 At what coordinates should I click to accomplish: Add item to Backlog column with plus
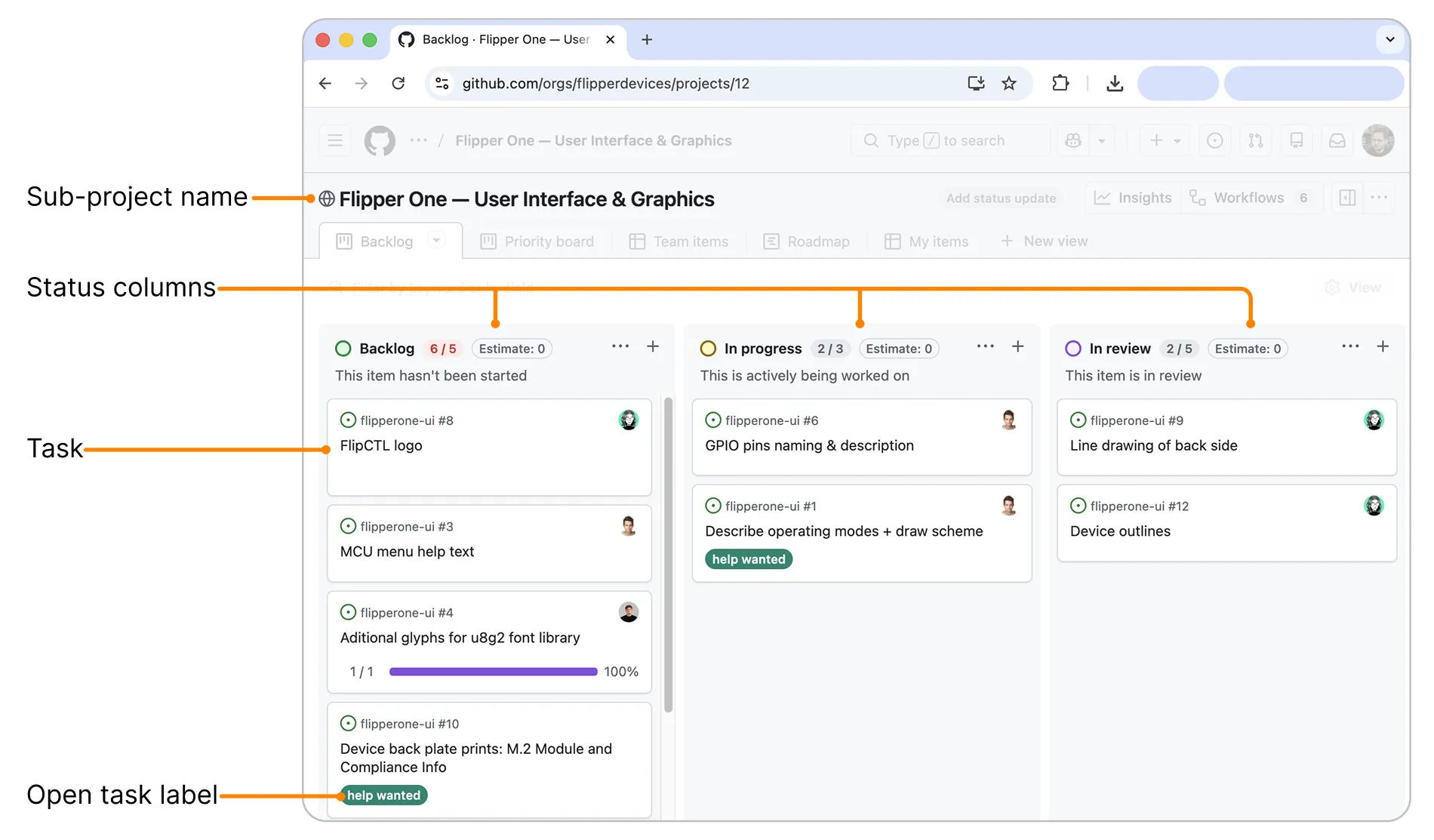pyautogui.click(x=653, y=346)
